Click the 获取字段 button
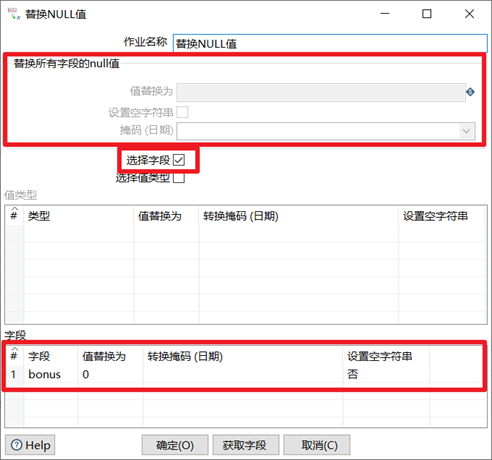Screen dimensions: 492x460 [x=246, y=445]
